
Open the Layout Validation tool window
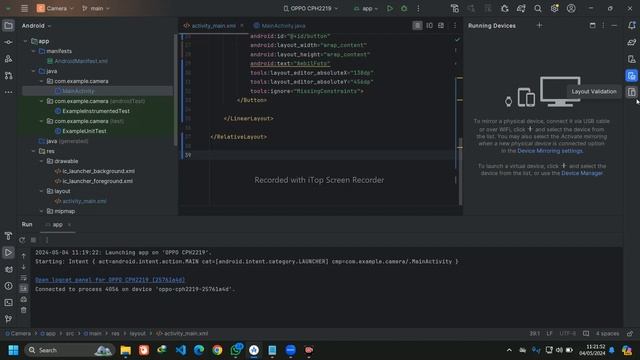coord(631,92)
